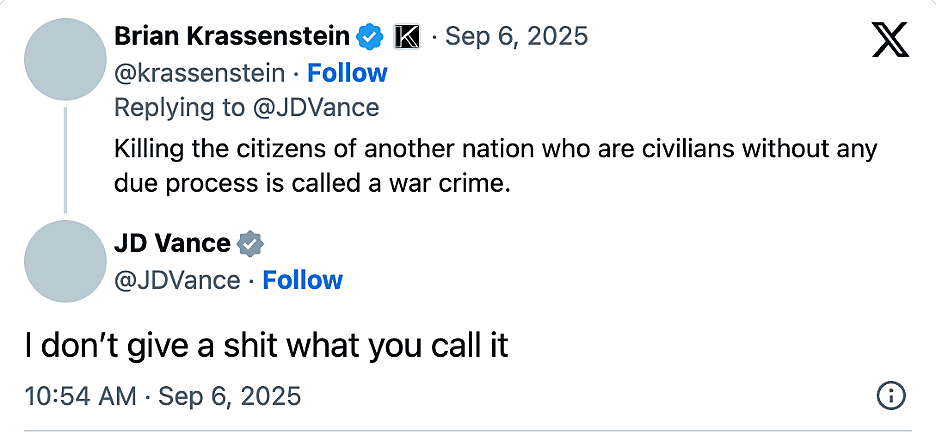Follow the @JDVance account
Screen dimensions: 936x436
click(x=303, y=280)
